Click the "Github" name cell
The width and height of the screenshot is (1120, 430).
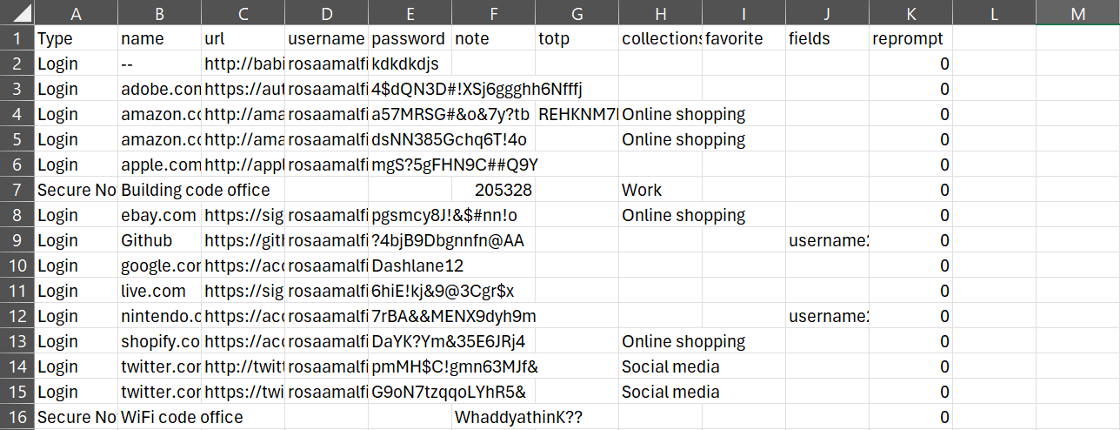coord(159,240)
